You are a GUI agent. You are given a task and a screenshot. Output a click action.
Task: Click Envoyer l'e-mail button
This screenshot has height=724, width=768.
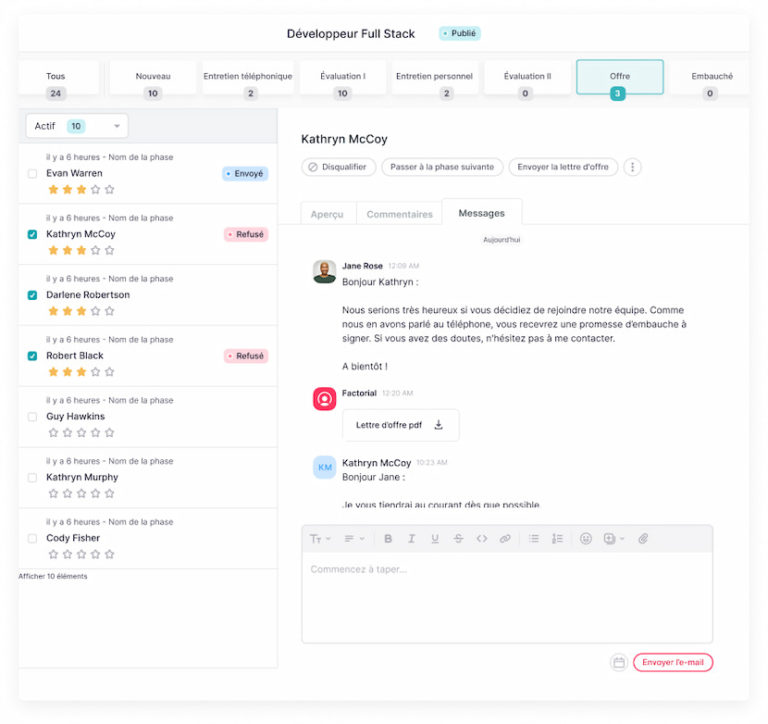673,662
